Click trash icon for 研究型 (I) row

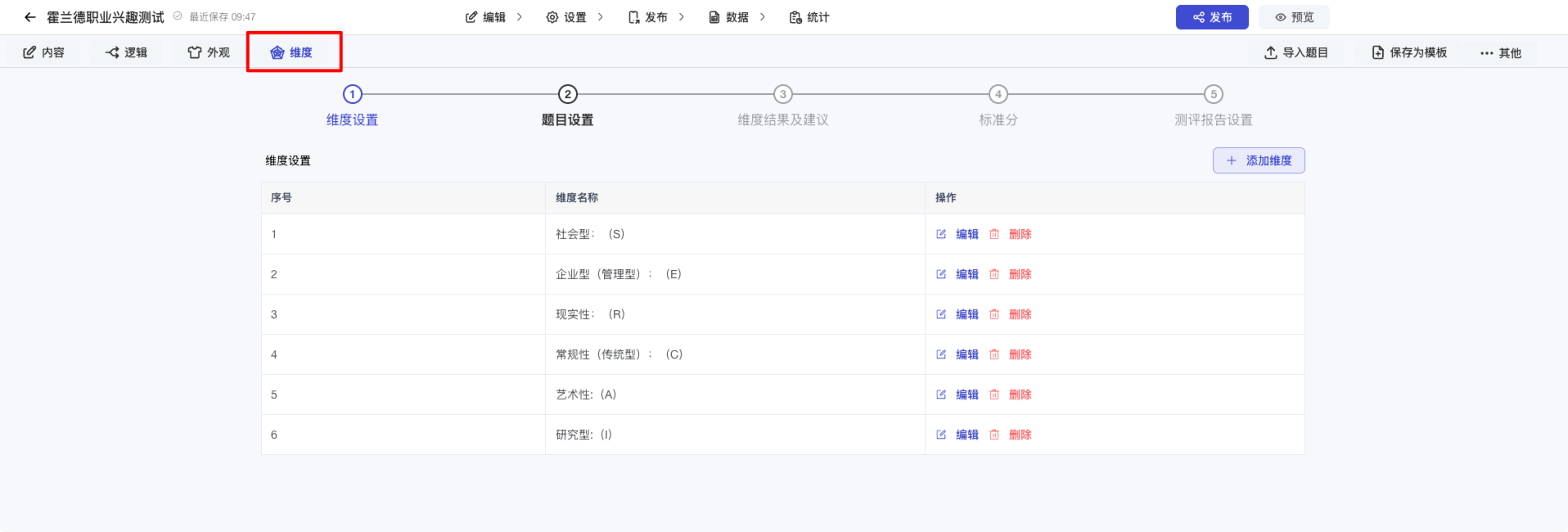(x=994, y=435)
